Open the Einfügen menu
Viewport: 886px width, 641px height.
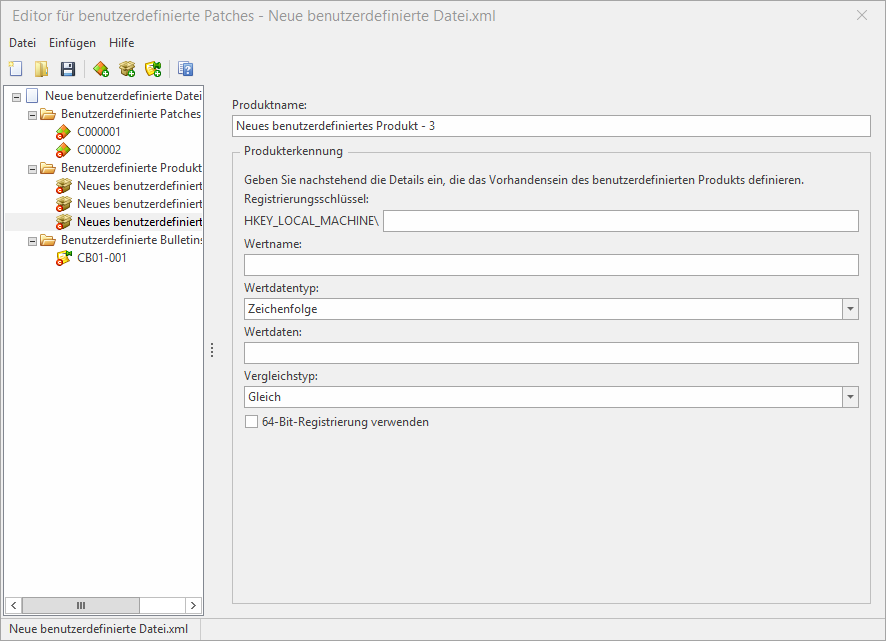tap(72, 43)
